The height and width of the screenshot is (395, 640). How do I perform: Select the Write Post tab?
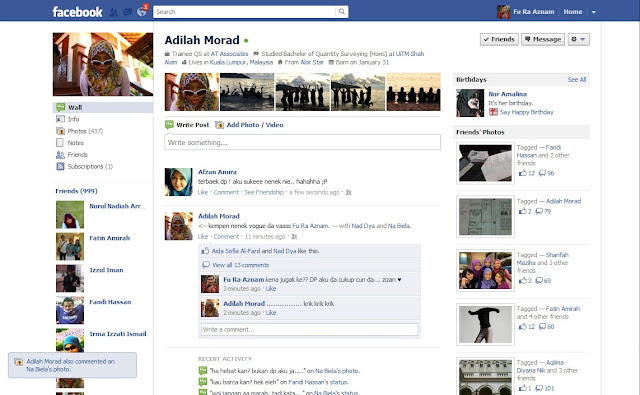[x=187, y=125]
